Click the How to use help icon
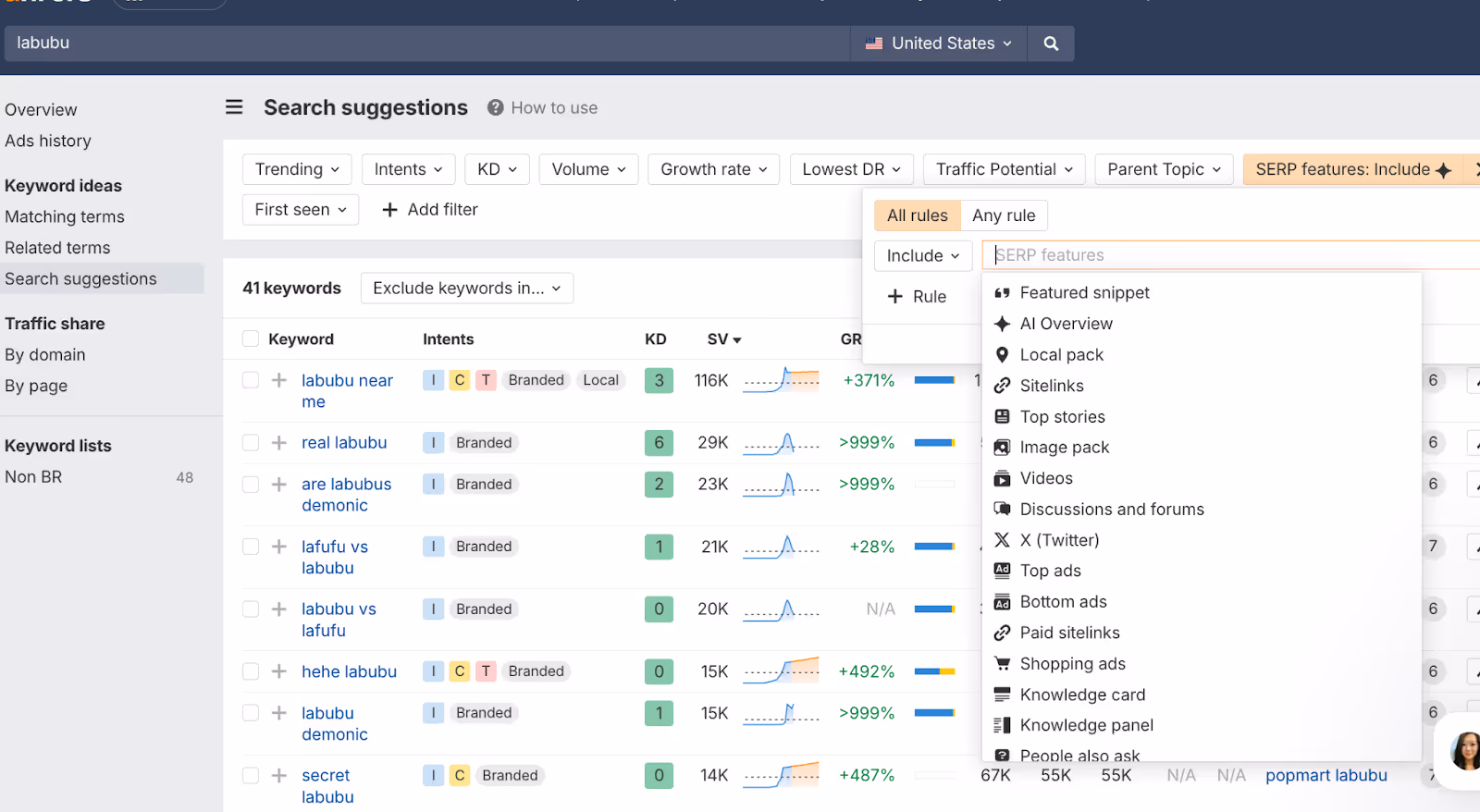 click(496, 107)
